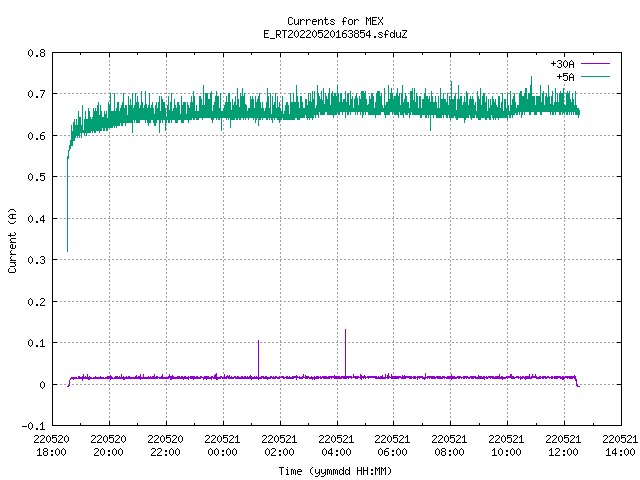Click the 220521 00:00 x-axis label
This screenshot has height=480, width=640.
click(222, 446)
